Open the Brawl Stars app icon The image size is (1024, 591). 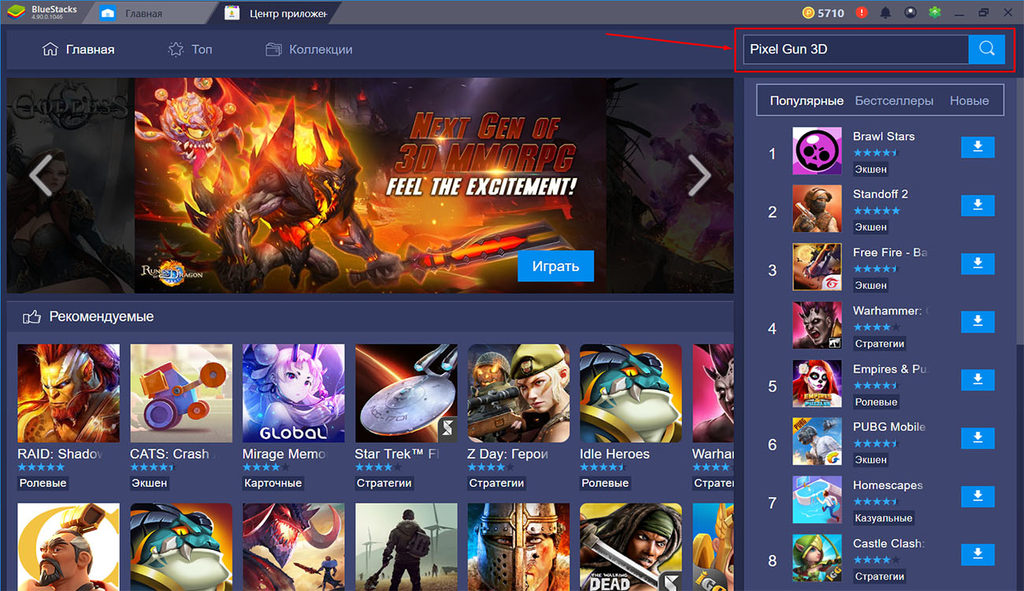tap(817, 151)
